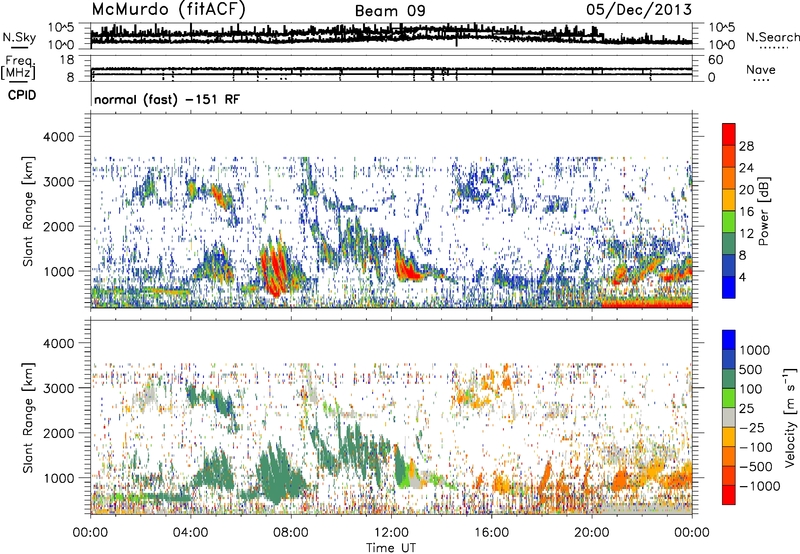Screen dimensions: 800x554
Task: Click the 'N.Sky' legend label
Action: pyautogui.click(x=19, y=37)
